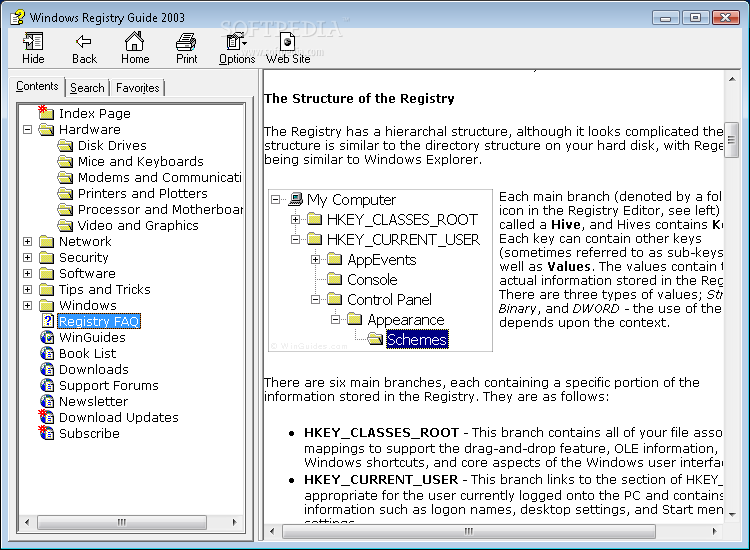Click the Downloads web page icon

(47, 369)
